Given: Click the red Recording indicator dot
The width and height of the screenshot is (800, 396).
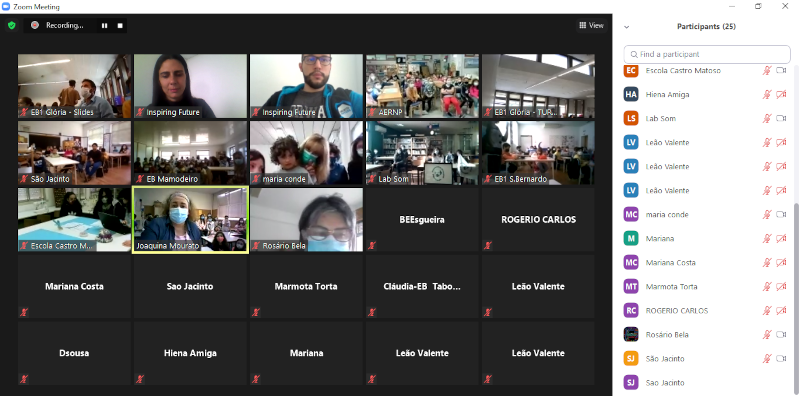Looking at the screenshot, I should coord(35,25).
